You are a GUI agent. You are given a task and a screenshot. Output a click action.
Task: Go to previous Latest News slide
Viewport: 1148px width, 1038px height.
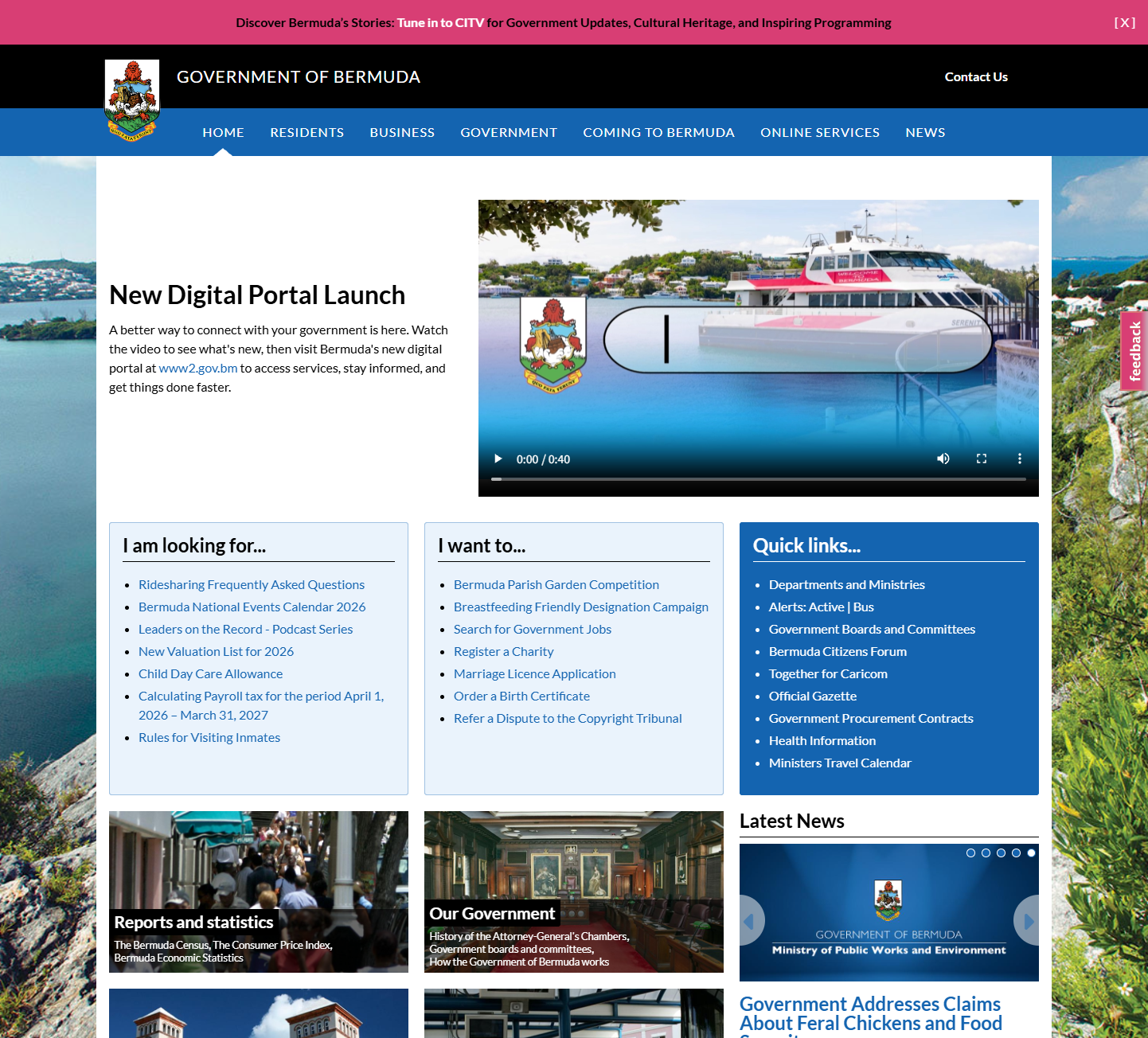(x=750, y=921)
